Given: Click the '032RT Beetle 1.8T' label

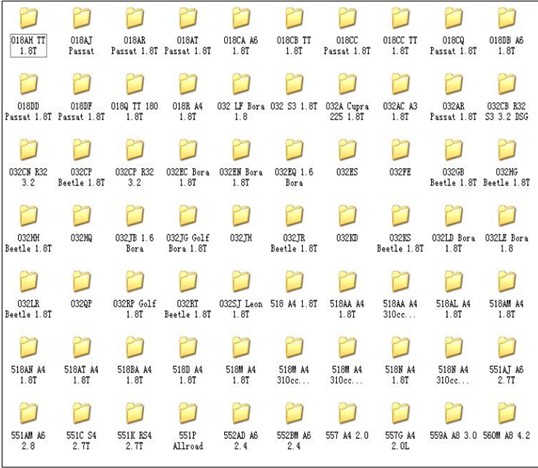Looking at the screenshot, I should [188, 309].
